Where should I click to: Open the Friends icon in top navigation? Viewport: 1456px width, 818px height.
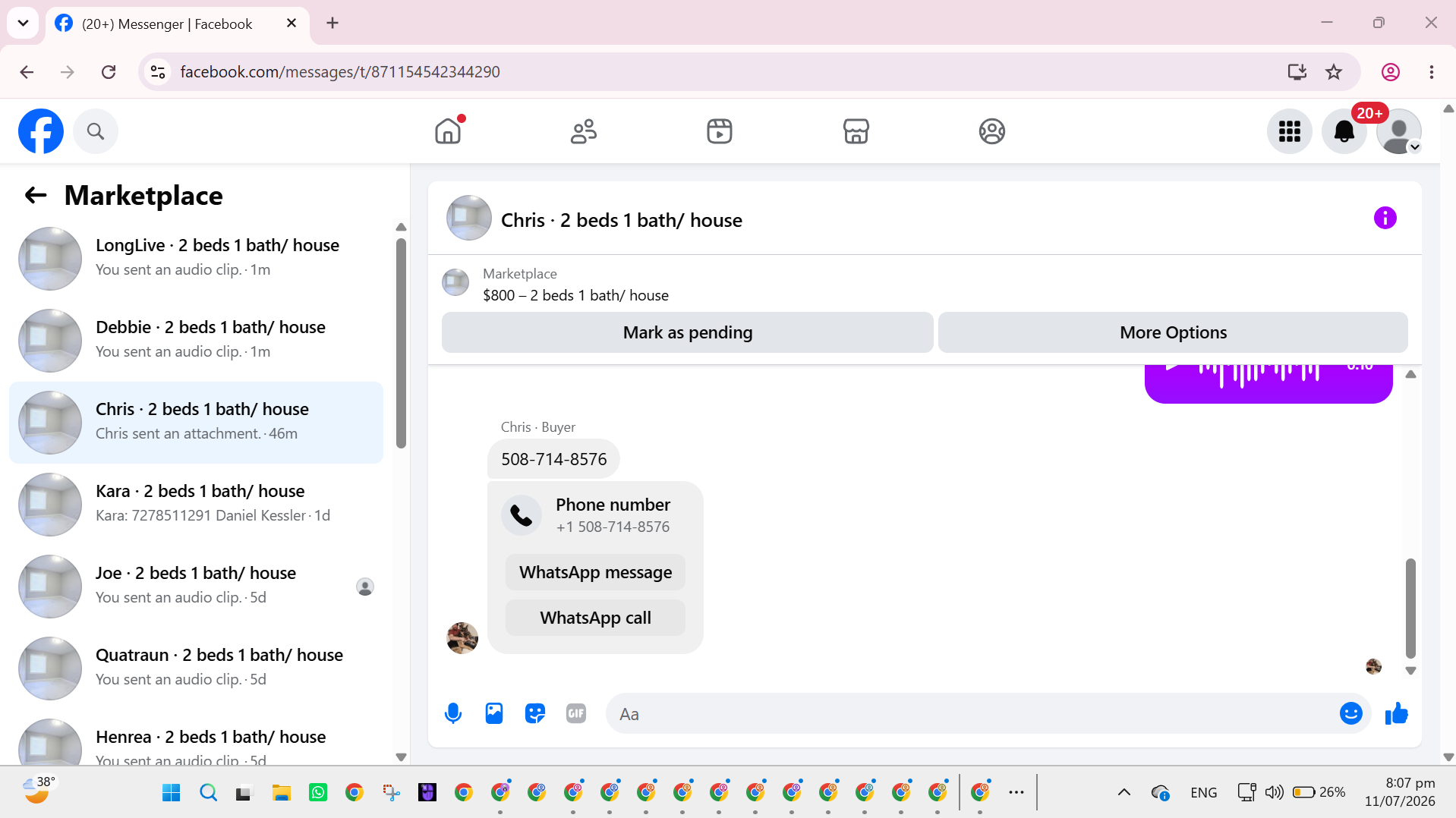tap(584, 131)
